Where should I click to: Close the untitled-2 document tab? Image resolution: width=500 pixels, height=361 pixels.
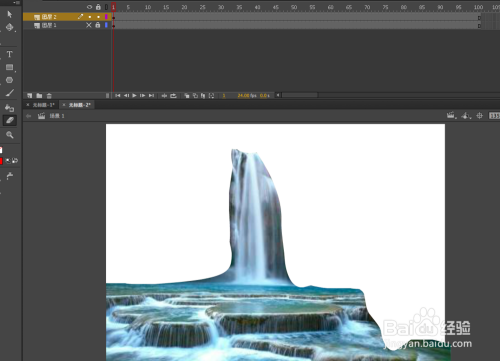(x=64, y=105)
